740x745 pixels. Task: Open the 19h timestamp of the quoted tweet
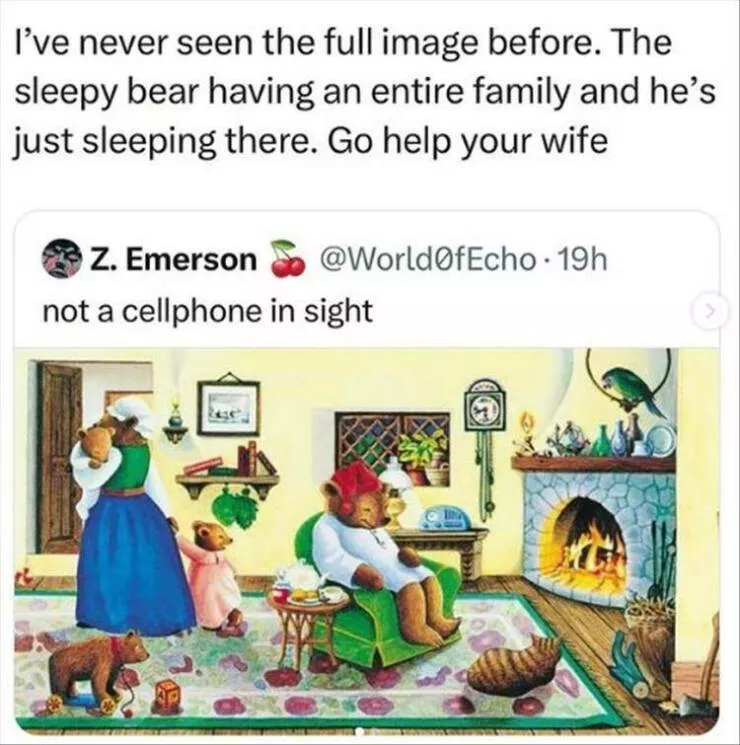[x=585, y=259]
